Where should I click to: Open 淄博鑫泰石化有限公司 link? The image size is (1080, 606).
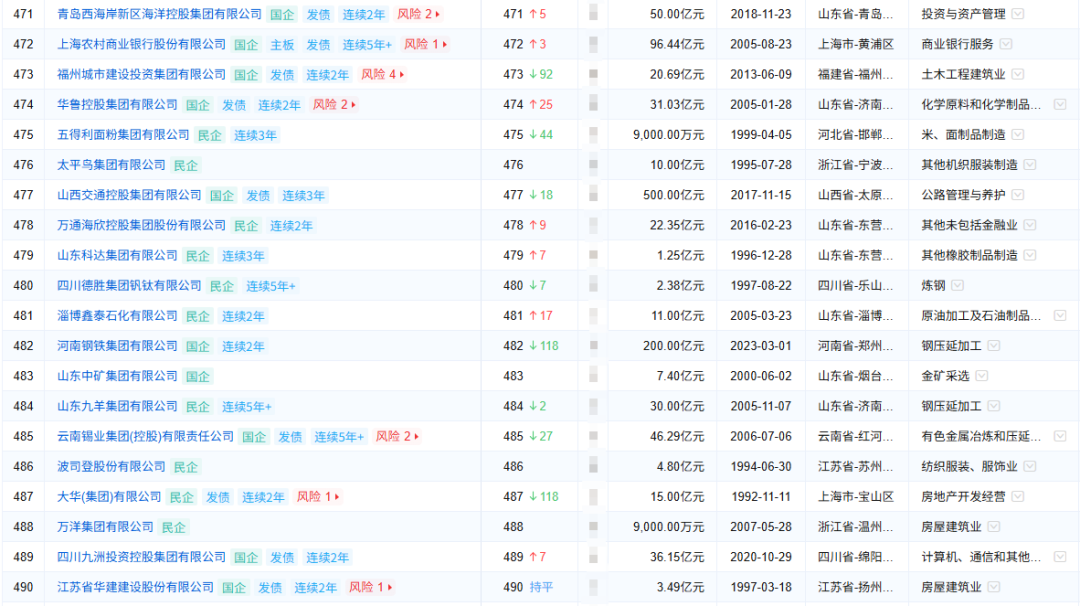pyautogui.click(x=117, y=315)
